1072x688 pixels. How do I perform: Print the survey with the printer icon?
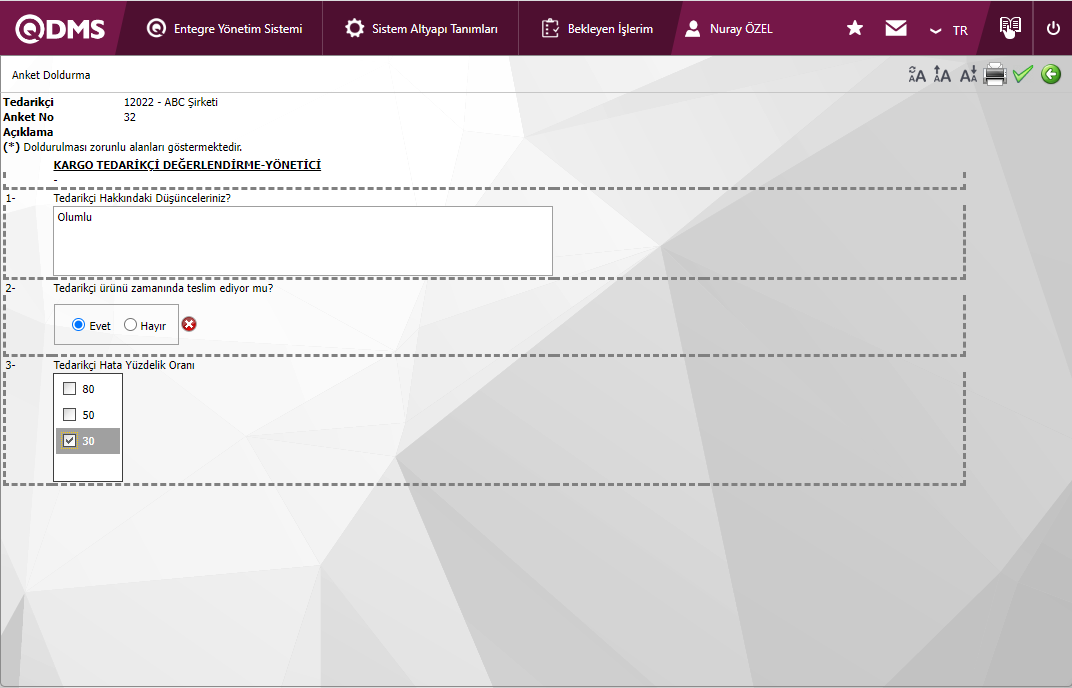coord(995,74)
